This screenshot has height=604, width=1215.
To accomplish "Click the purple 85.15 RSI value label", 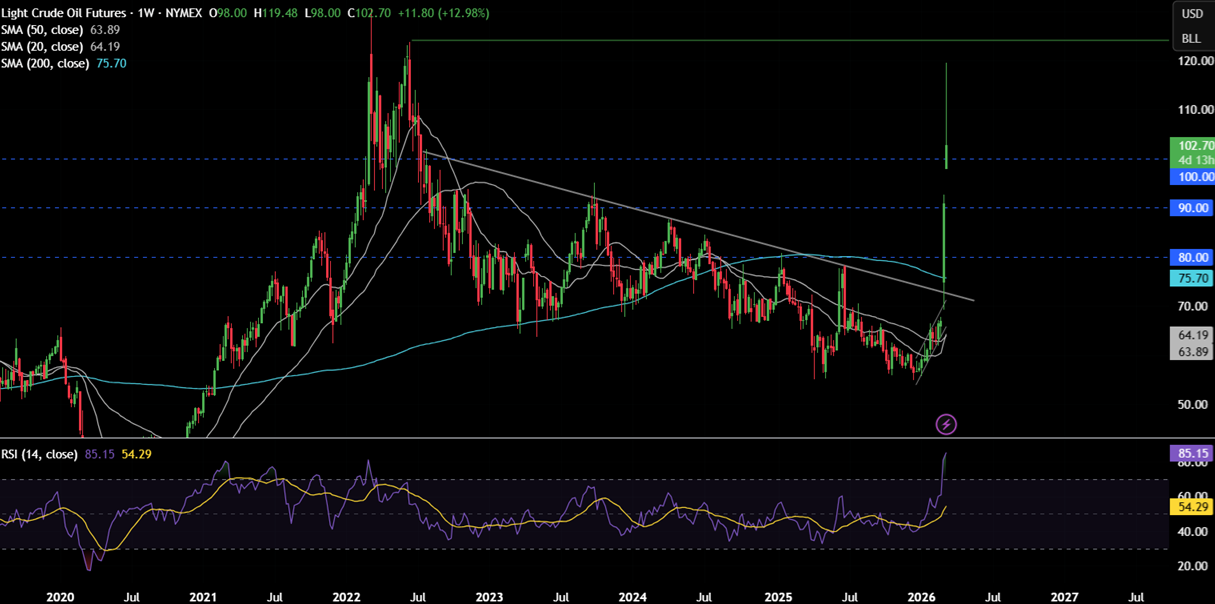I will pos(1191,453).
